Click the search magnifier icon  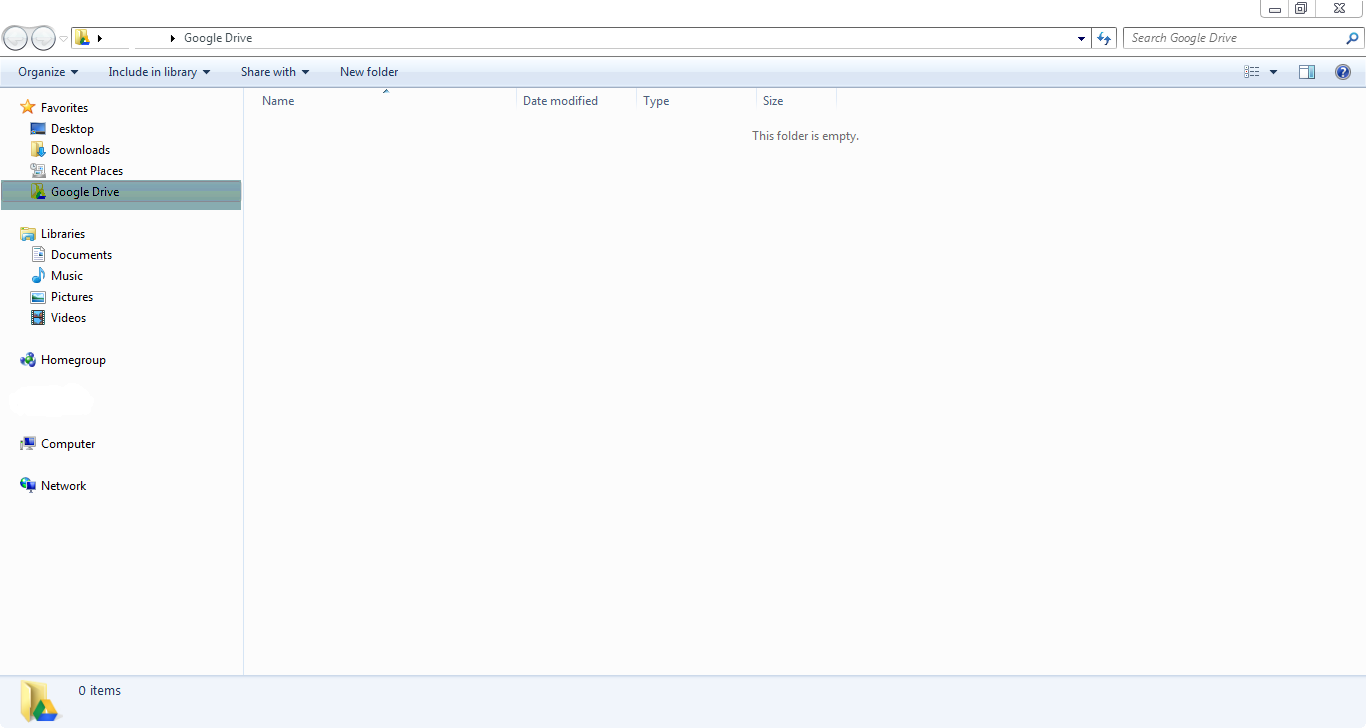click(1353, 38)
